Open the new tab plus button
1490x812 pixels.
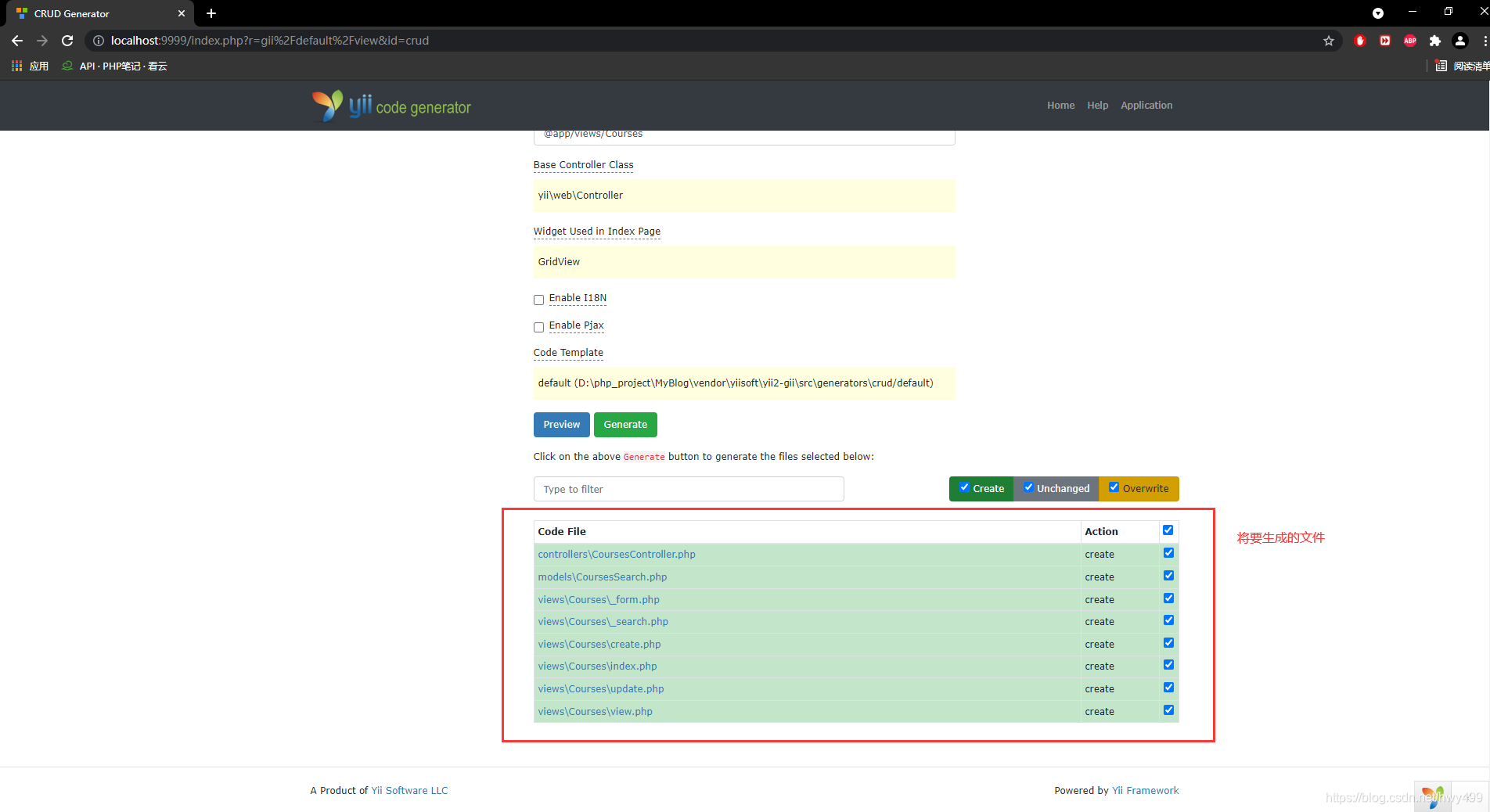tap(211, 13)
